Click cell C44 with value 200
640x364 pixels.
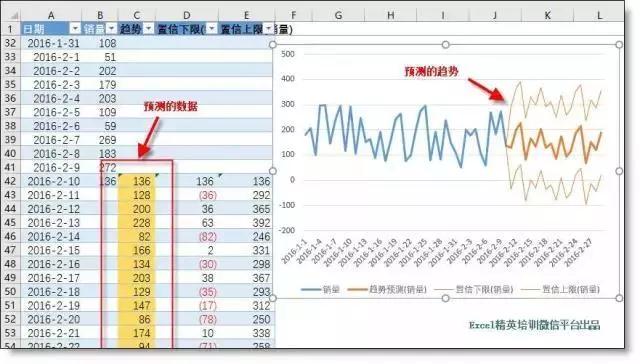(136, 209)
